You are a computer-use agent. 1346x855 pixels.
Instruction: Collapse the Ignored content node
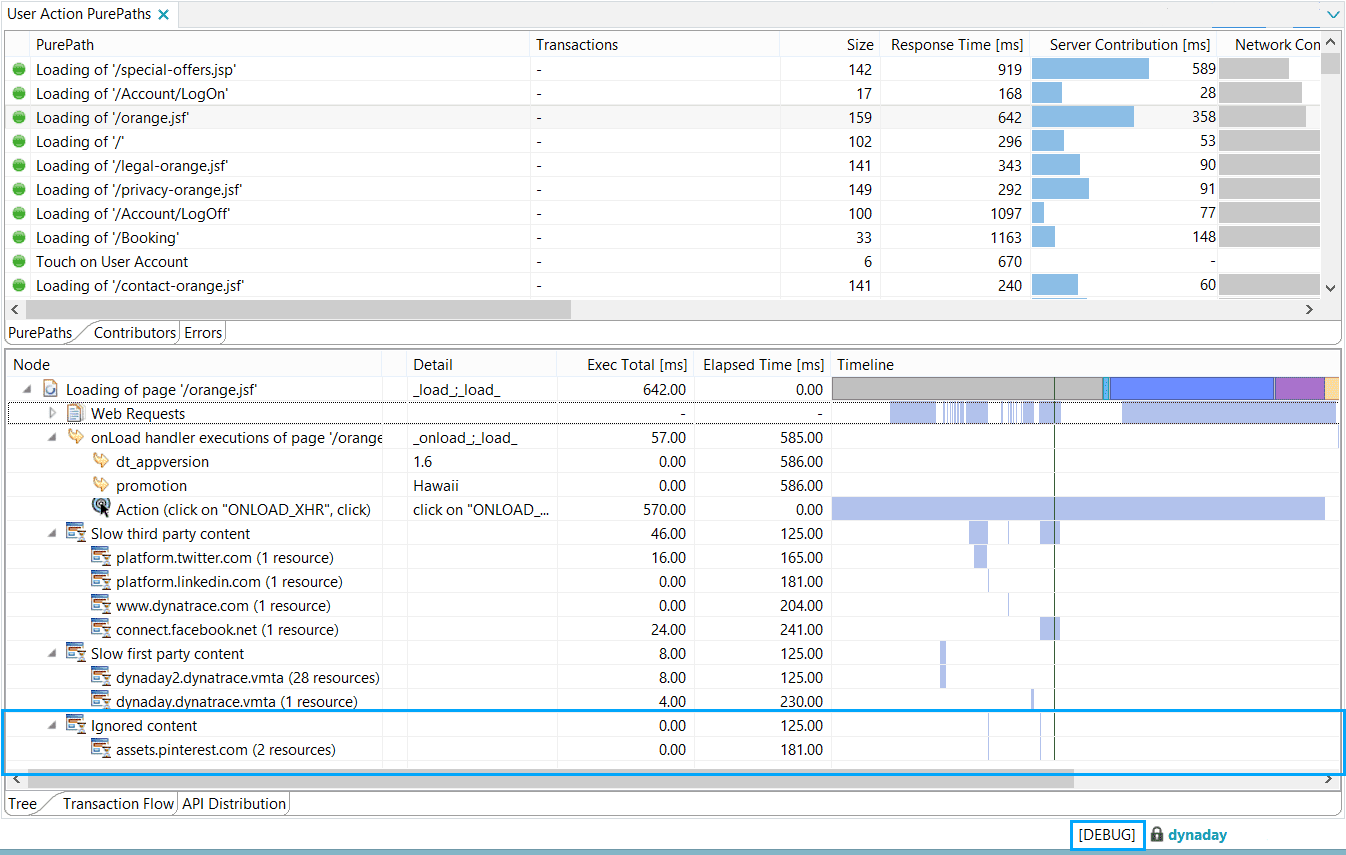click(52, 726)
